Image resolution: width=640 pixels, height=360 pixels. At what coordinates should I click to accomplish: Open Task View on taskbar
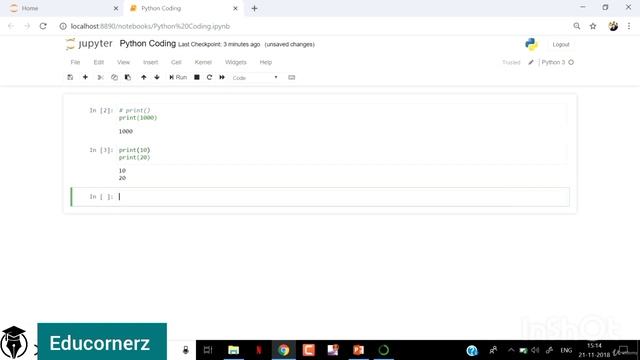(x=208, y=350)
